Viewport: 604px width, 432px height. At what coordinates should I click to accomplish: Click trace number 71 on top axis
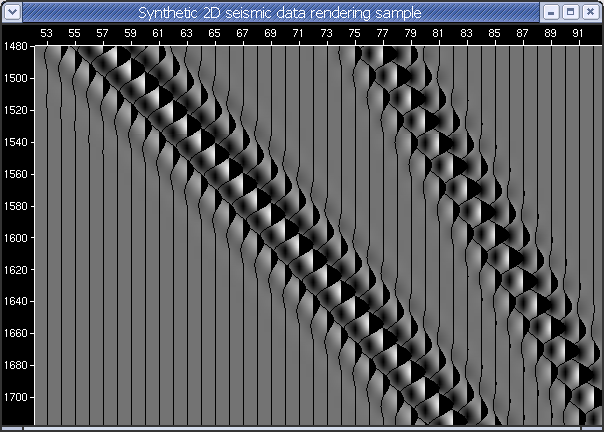point(298,34)
